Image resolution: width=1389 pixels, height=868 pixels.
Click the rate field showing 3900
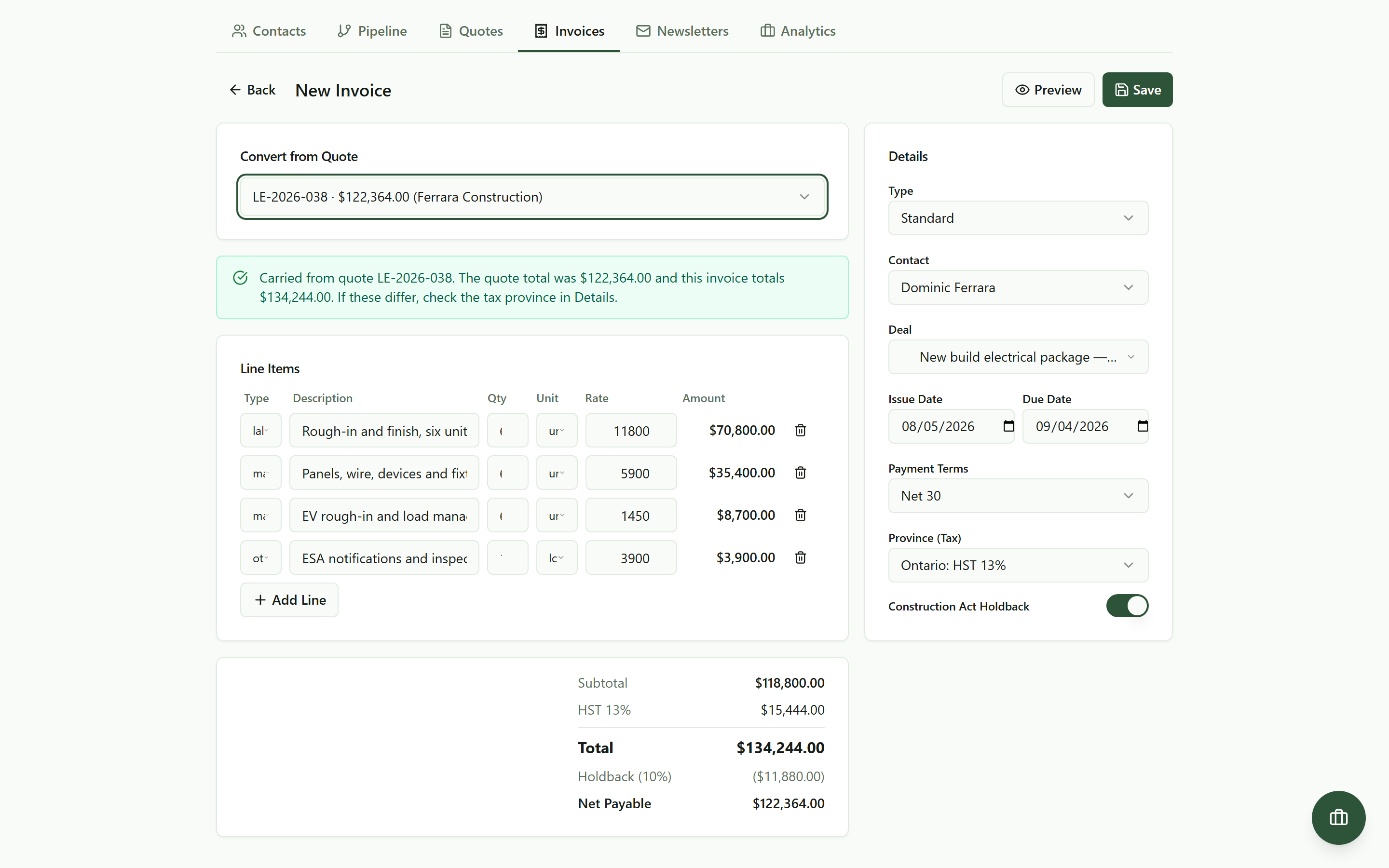631,558
